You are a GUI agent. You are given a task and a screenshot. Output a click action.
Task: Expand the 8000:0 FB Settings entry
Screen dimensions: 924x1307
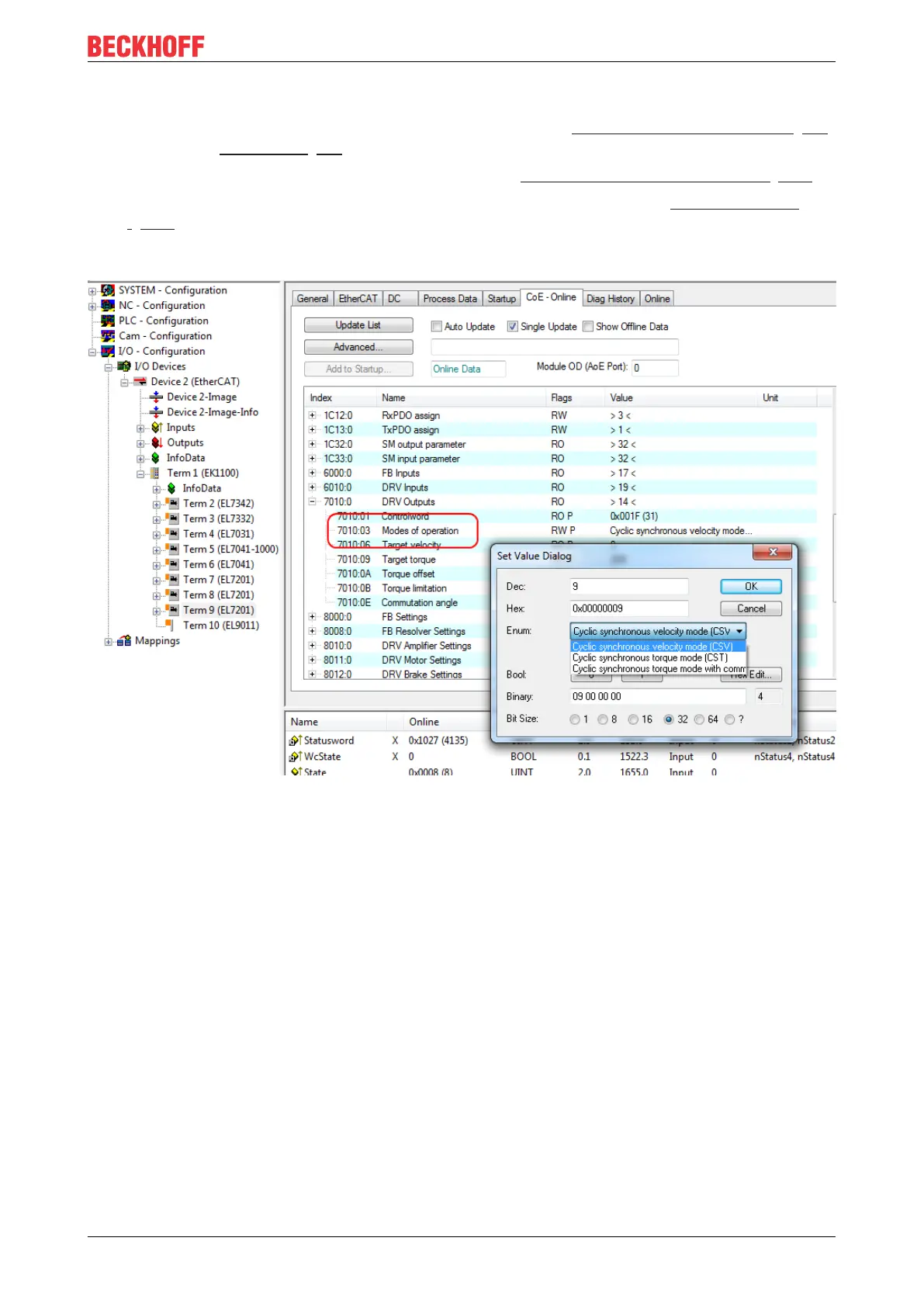tap(313, 617)
